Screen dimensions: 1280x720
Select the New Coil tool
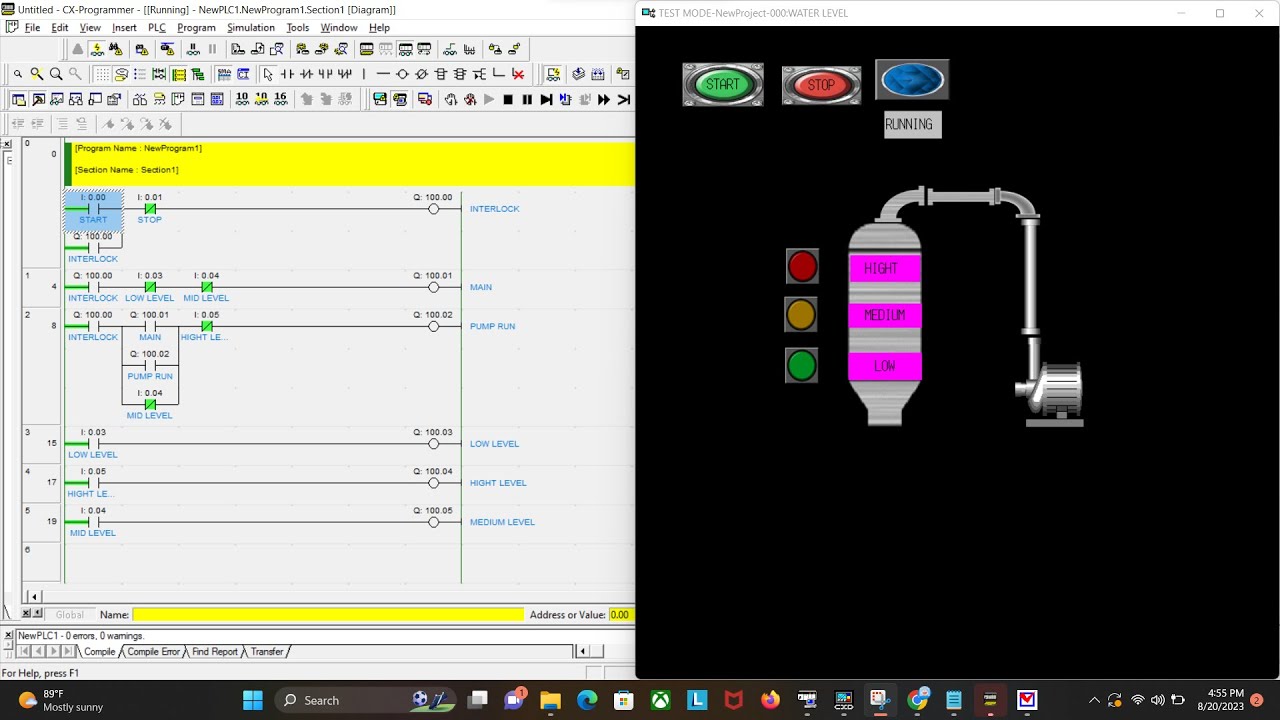(402, 74)
